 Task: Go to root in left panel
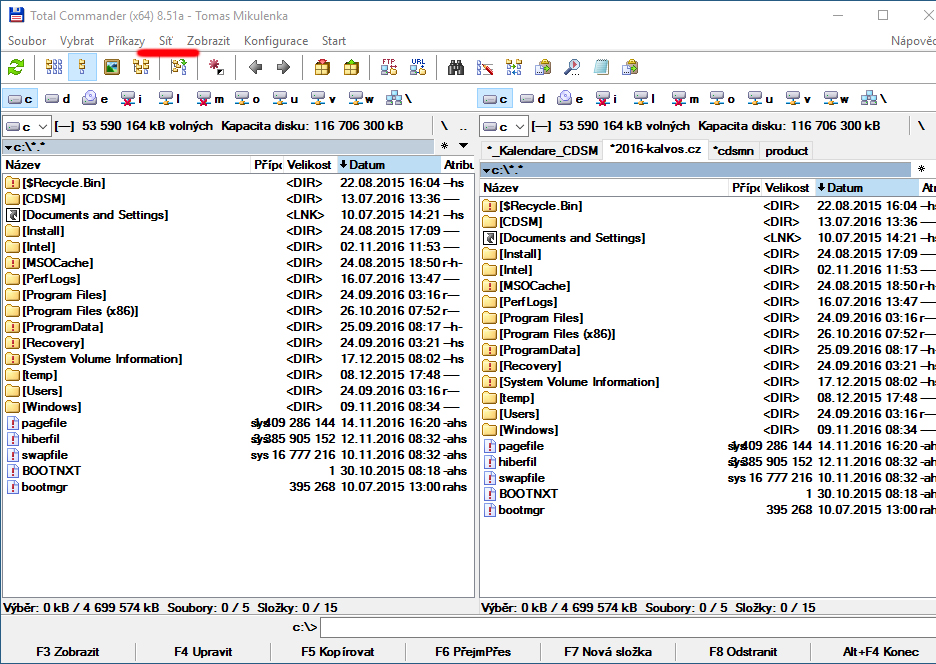click(x=444, y=126)
